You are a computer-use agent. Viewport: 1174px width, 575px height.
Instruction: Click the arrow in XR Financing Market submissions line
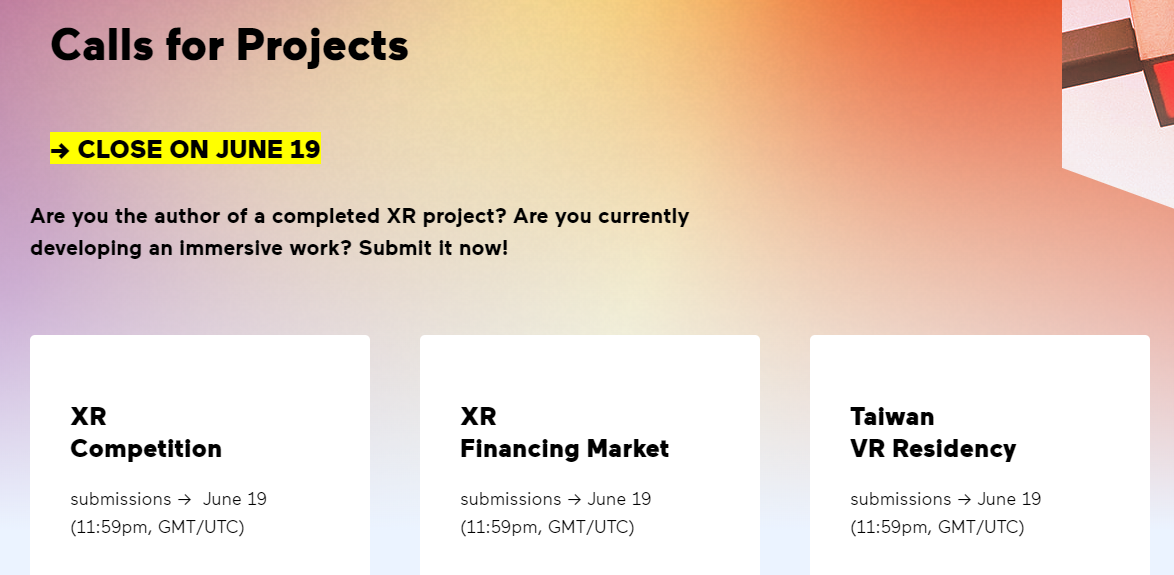(x=574, y=499)
